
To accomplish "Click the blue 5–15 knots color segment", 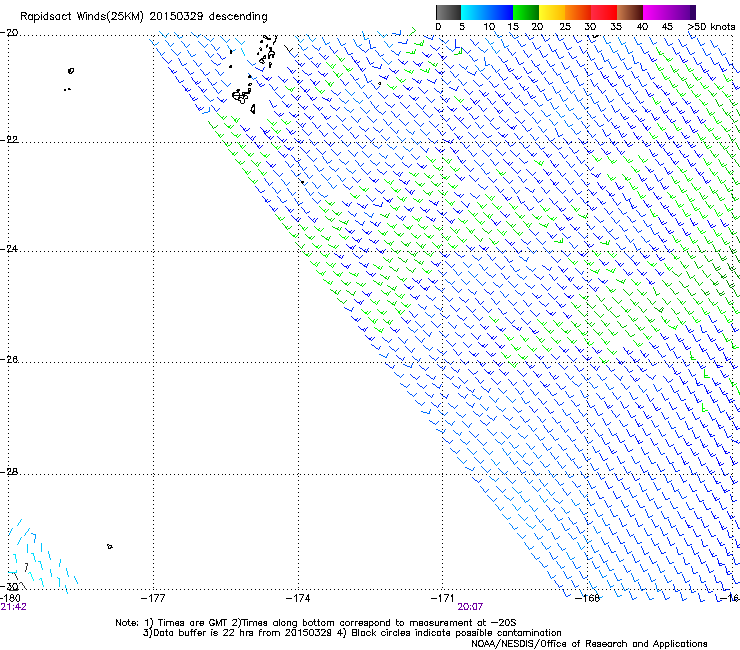I will pyautogui.click(x=487, y=12).
